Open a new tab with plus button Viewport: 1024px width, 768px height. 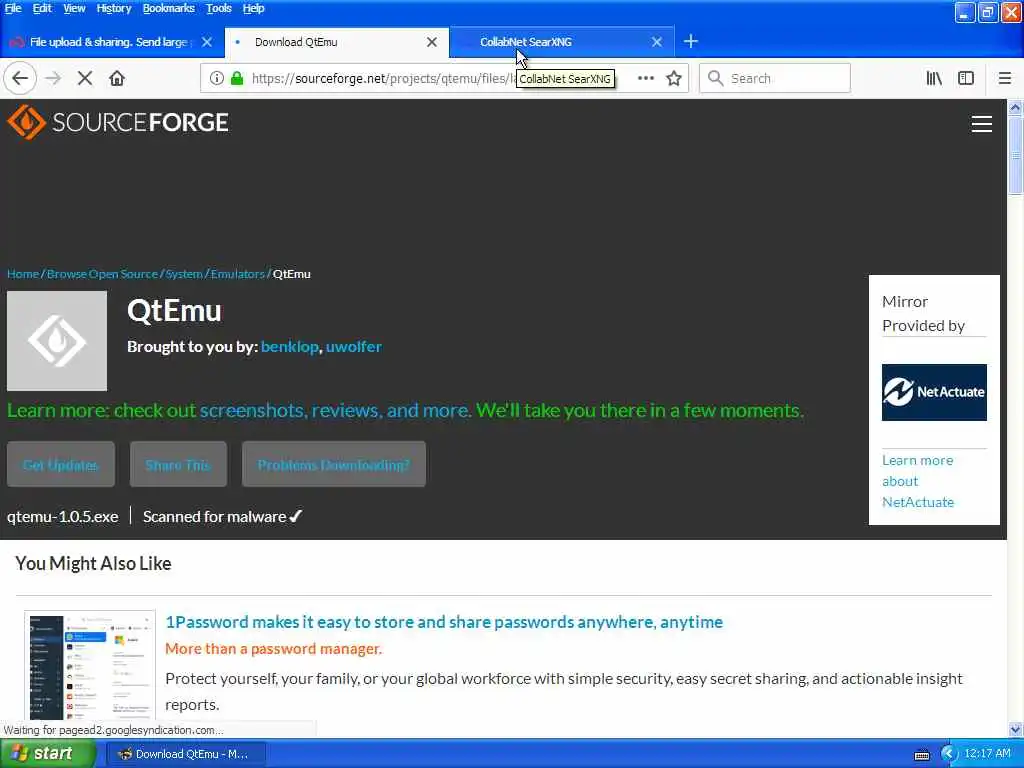pyautogui.click(x=690, y=42)
